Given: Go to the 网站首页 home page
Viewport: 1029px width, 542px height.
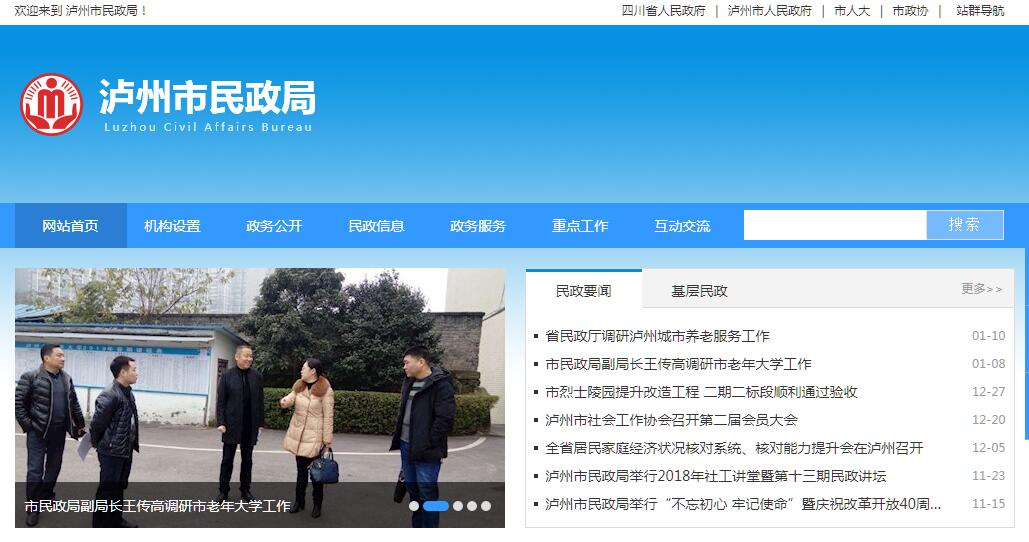Looking at the screenshot, I should point(70,226).
